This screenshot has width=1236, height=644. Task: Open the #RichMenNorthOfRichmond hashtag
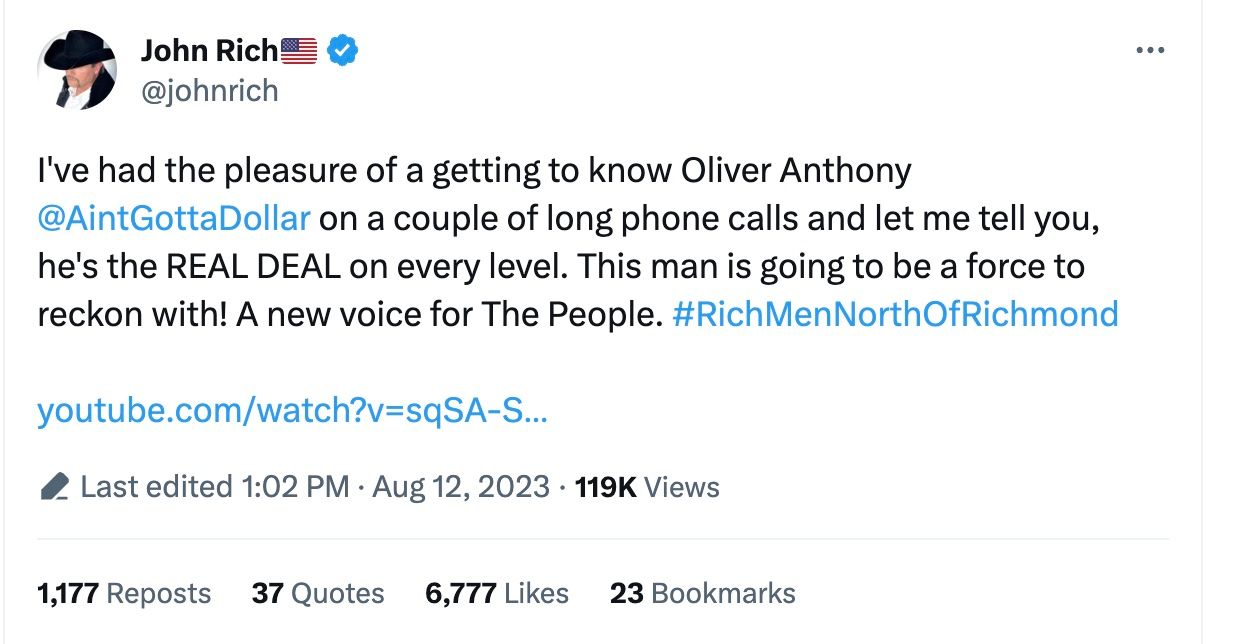click(896, 315)
